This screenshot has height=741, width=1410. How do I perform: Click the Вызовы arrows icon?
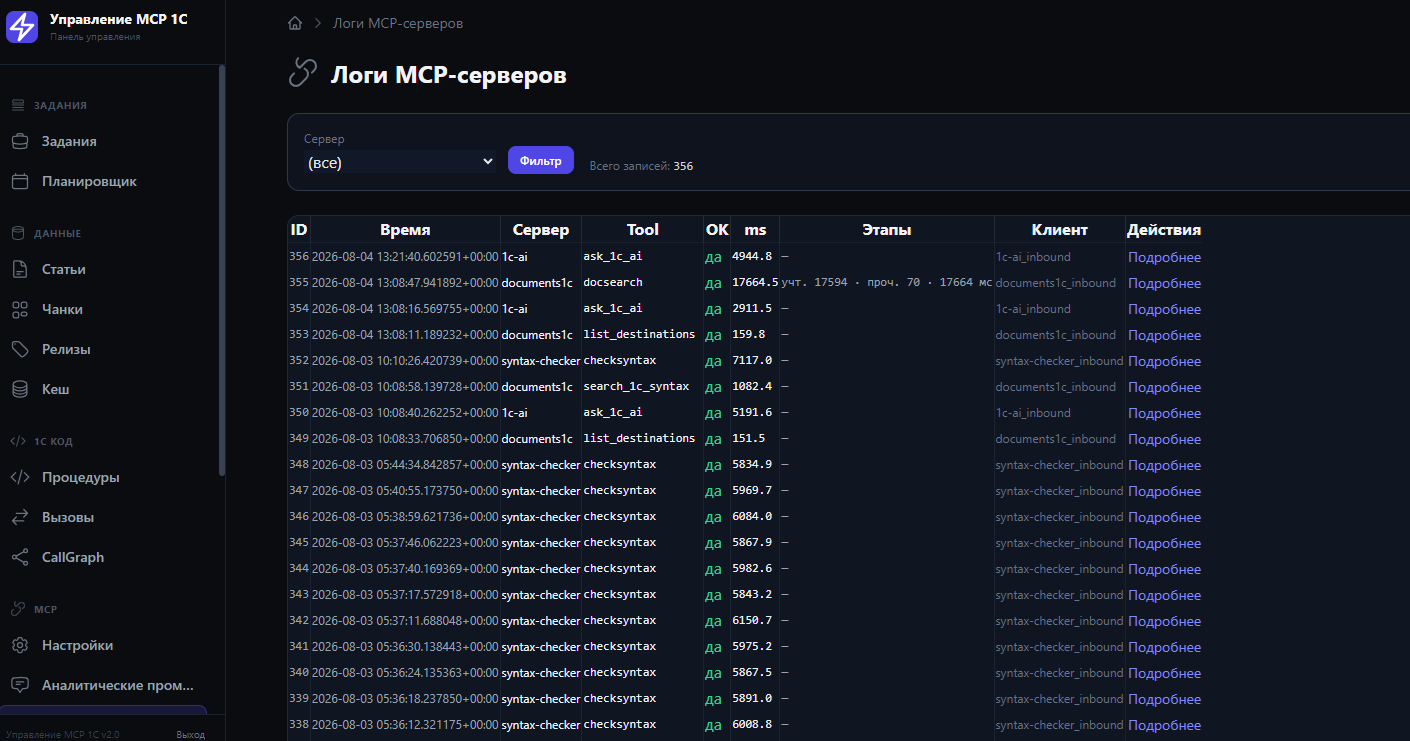[20, 517]
